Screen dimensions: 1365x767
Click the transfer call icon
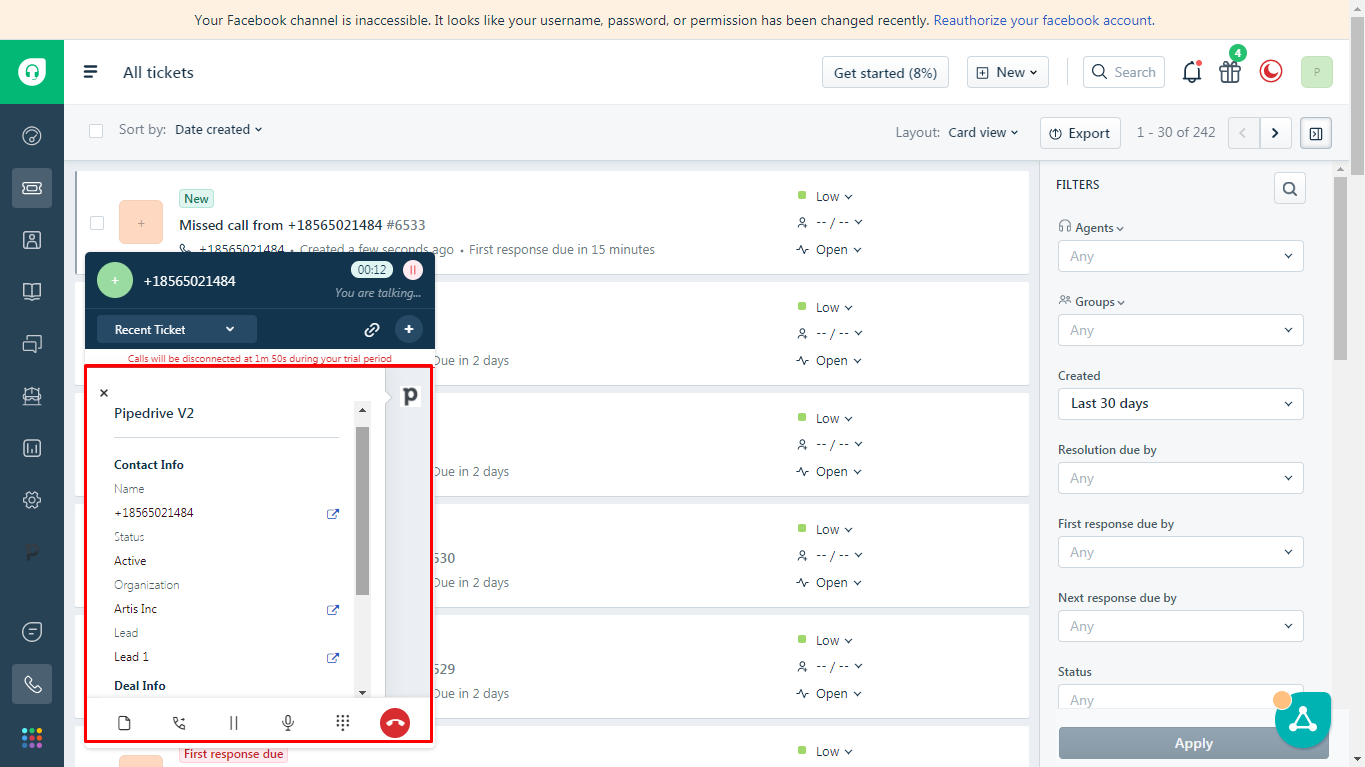click(x=179, y=723)
